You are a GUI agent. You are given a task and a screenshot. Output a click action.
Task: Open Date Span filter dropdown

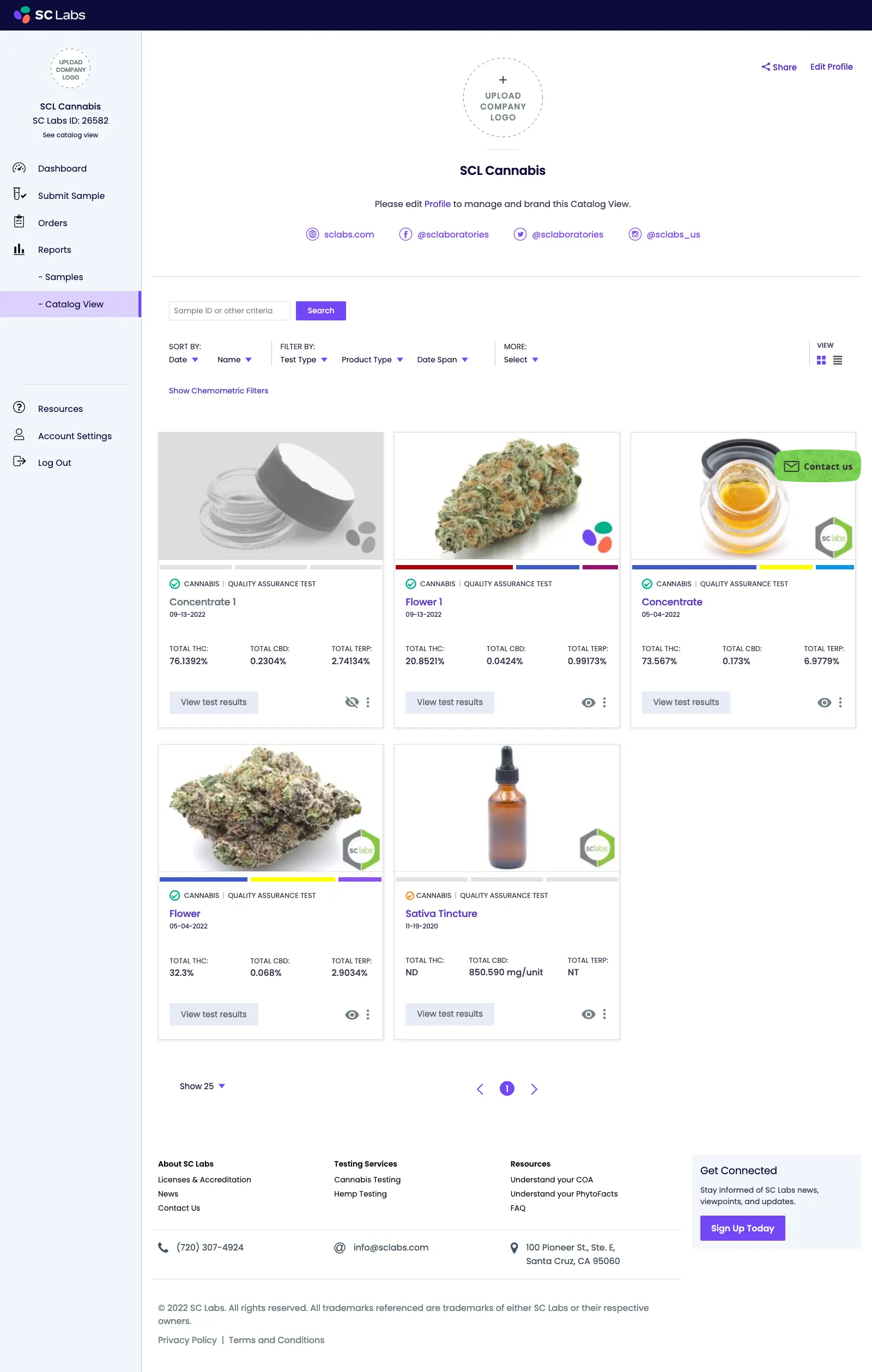click(x=443, y=360)
